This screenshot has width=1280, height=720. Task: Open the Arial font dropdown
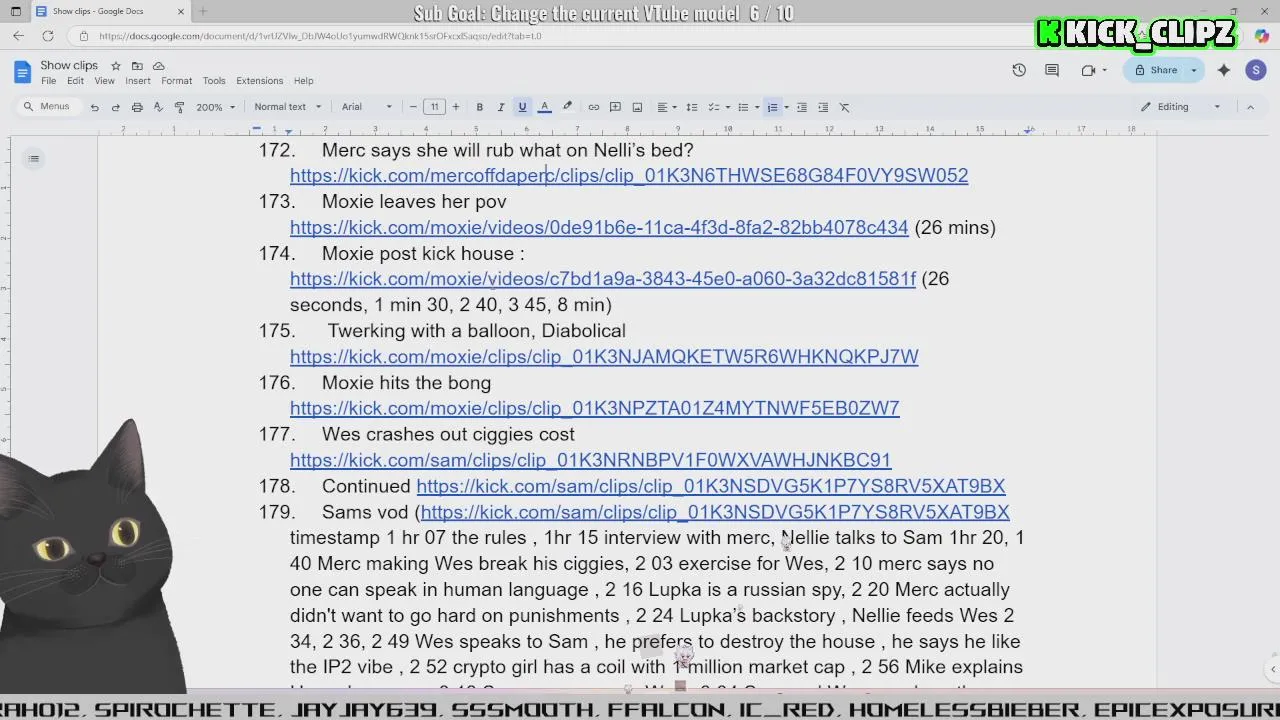(x=367, y=107)
